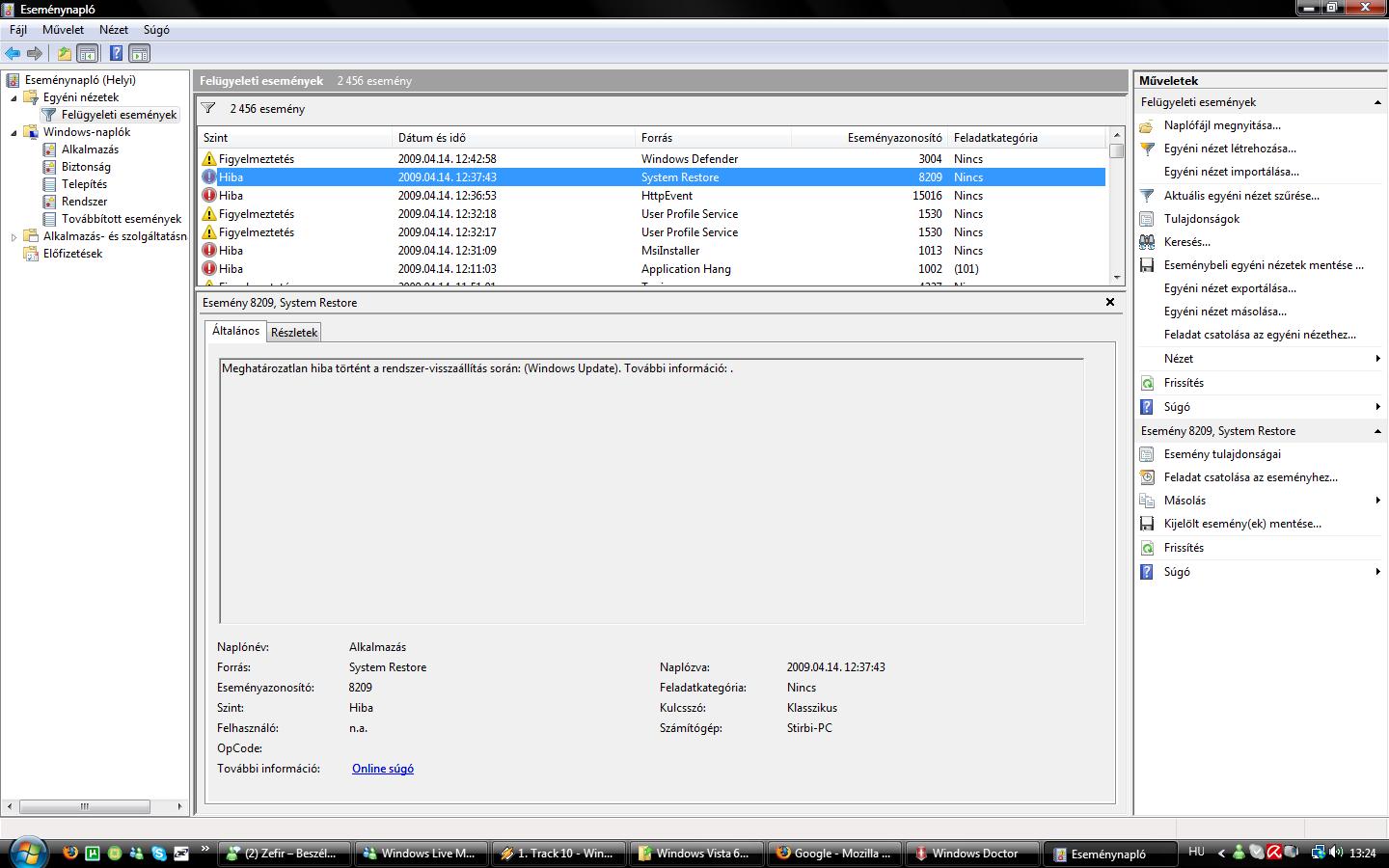
Task: Click Egyéni nézet létrehozása action
Action: (x=1230, y=149)
